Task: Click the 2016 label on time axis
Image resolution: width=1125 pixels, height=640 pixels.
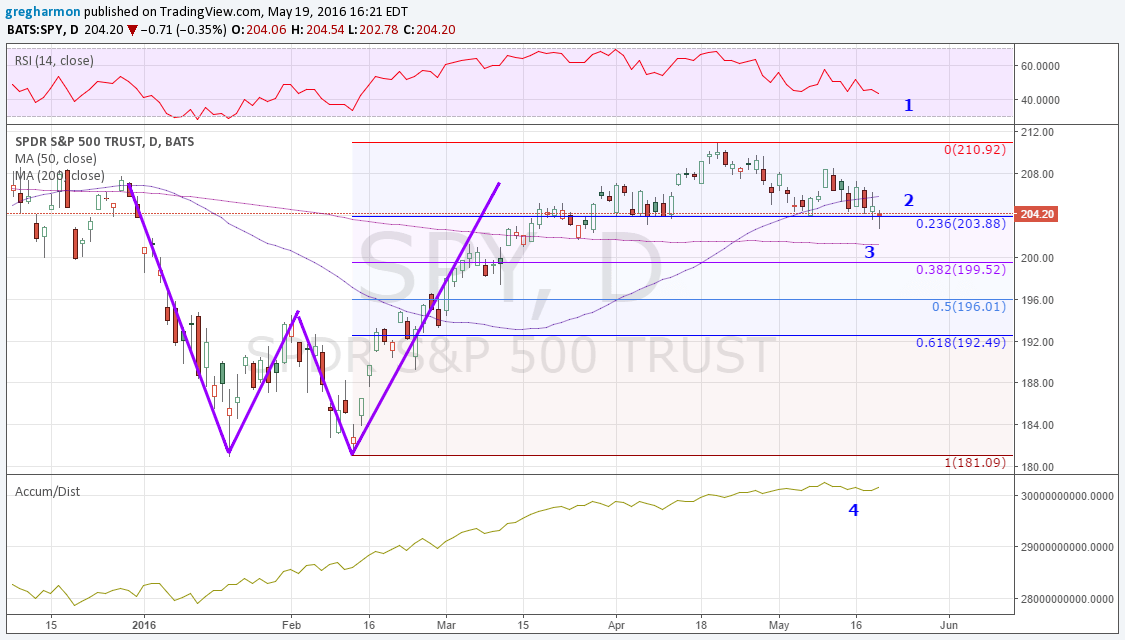Action: point(143,625)
